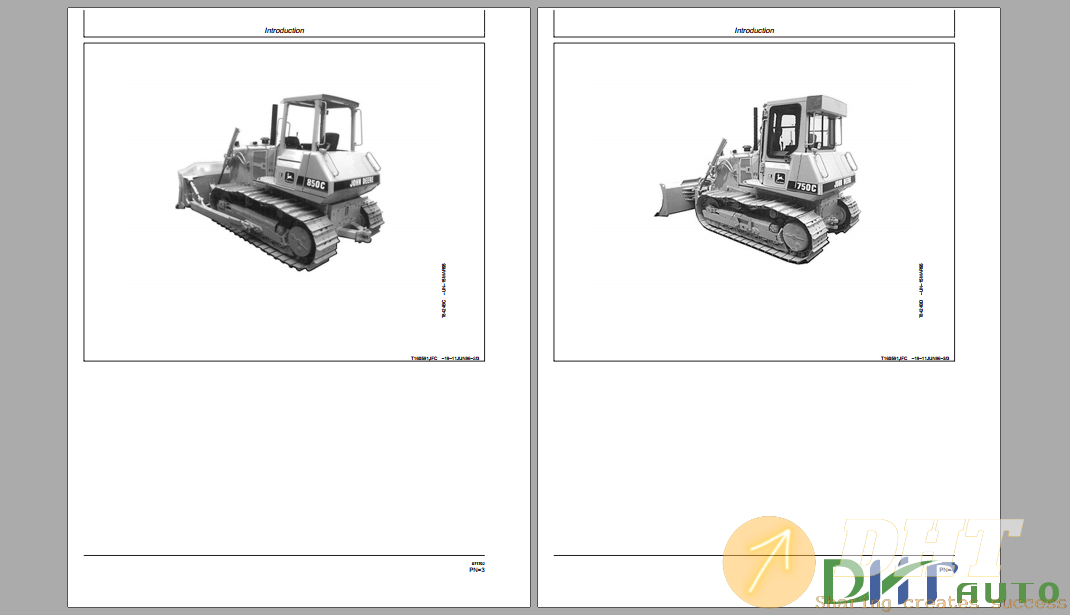This screenshot has width=1070, height=615.
Task: Click "PN=3" page number on left page
Action: pyautogui.click(x=477, y=570)
